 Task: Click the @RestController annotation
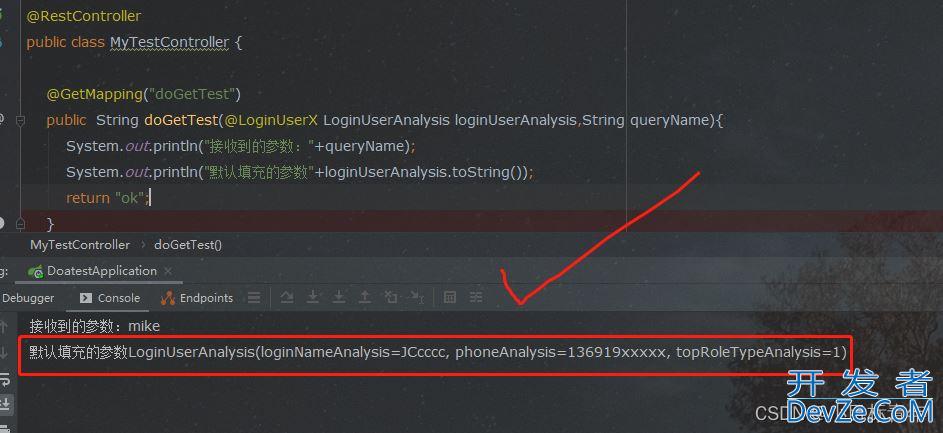tap(84, 16)
